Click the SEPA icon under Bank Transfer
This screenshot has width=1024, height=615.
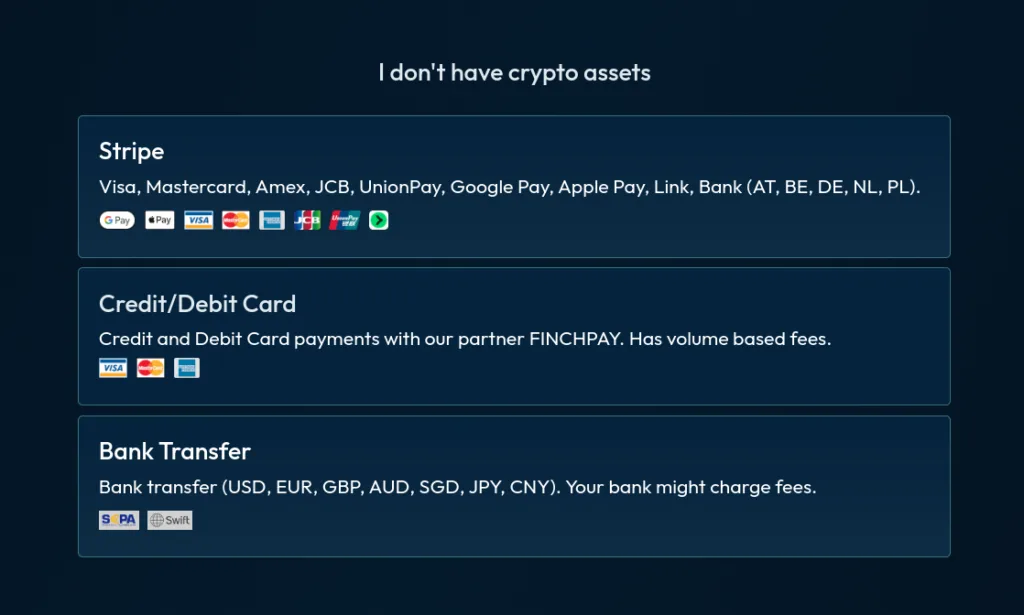point(119,520)
